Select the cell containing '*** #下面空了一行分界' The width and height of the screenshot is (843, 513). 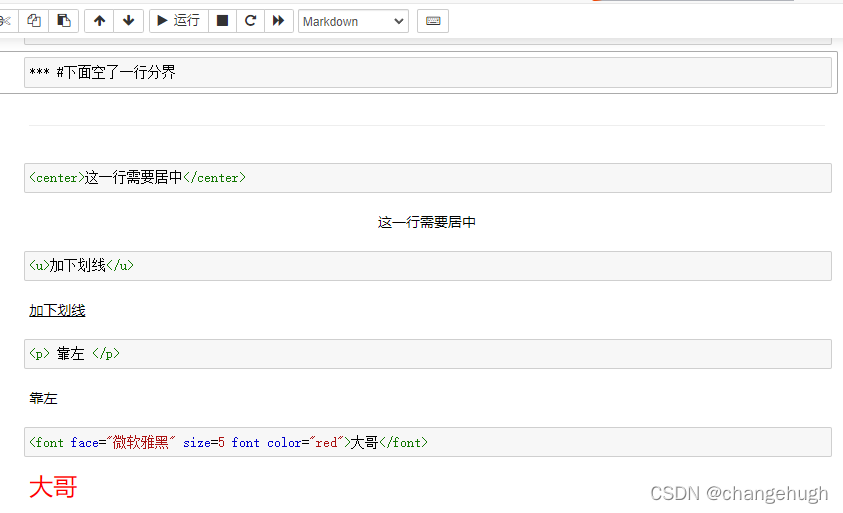(428, 73)
